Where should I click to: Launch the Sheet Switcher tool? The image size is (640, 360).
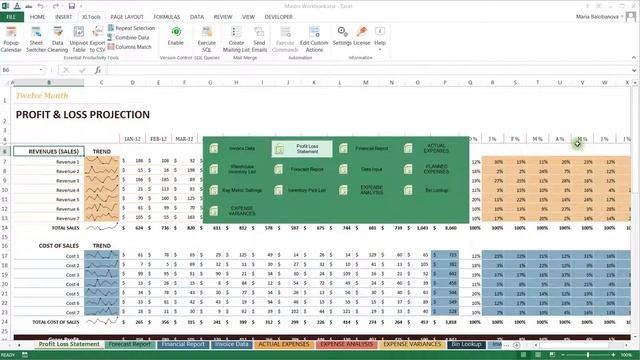[x=36, y=39]
